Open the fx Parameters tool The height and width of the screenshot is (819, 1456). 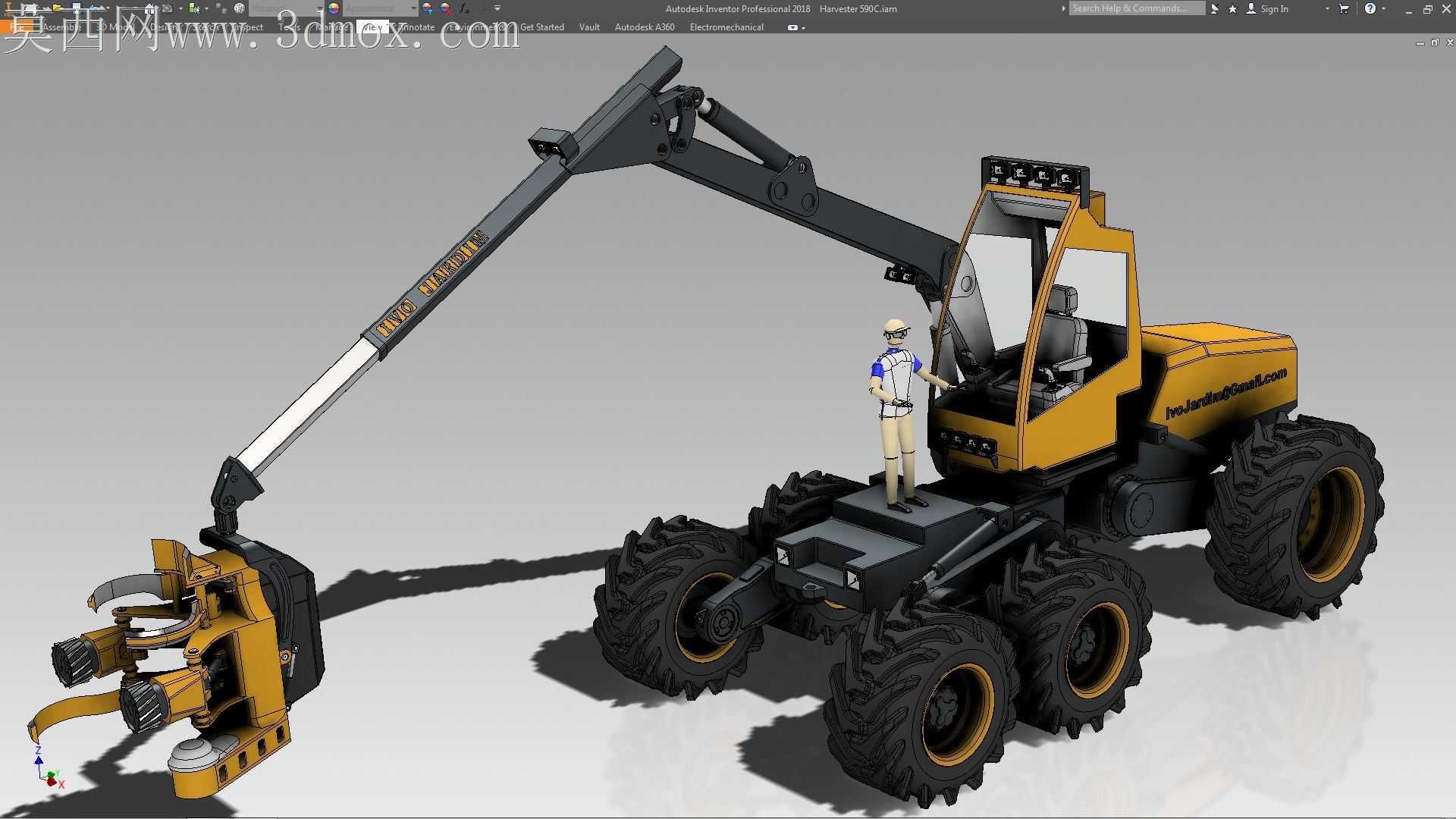[465, 8]
